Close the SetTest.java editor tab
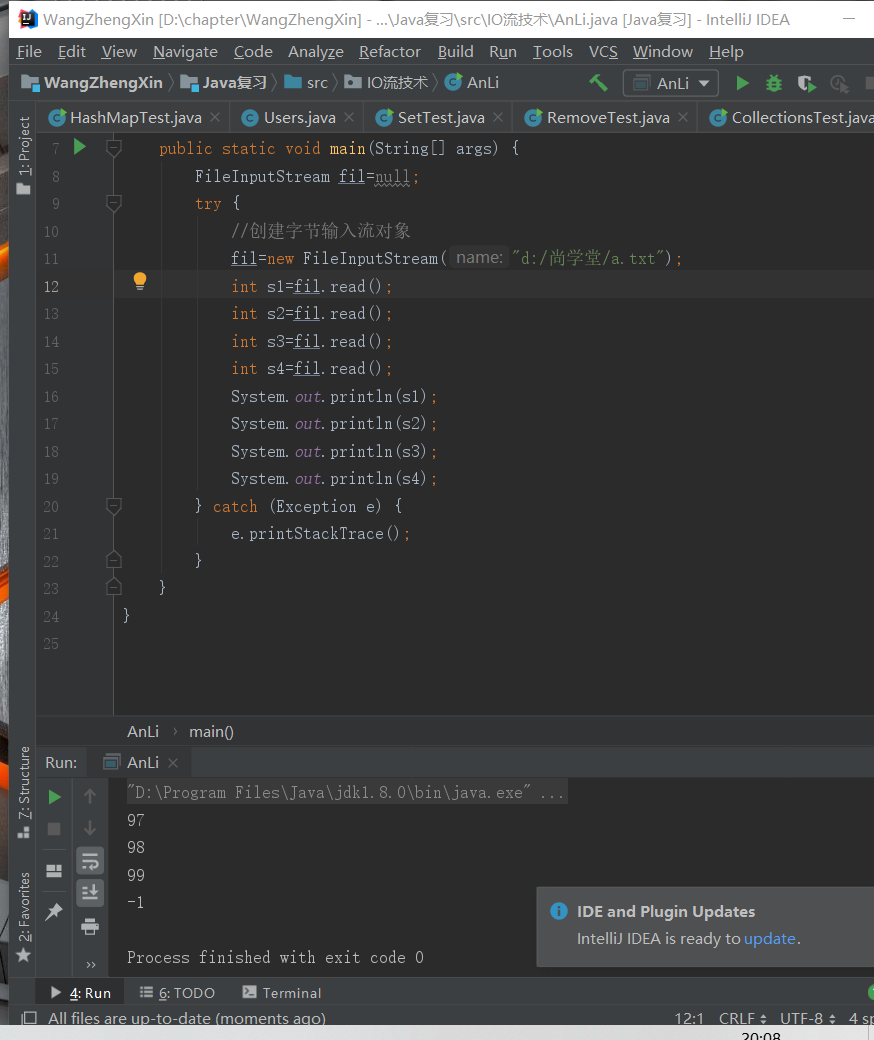 pyautogui.click(x=498, y=117)
